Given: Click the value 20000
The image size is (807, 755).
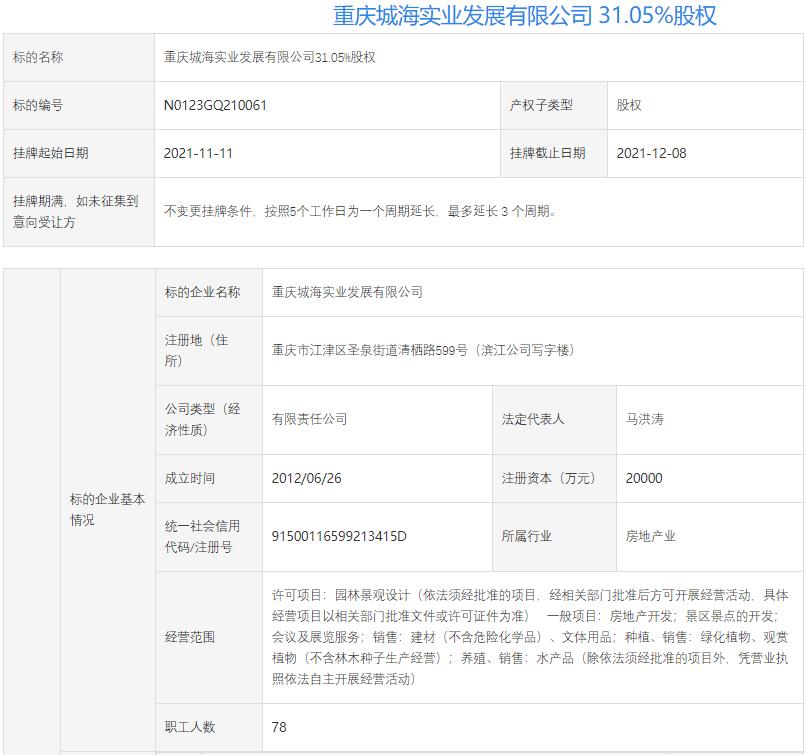Looking at the screenshot, I should (x=644, y=478).
